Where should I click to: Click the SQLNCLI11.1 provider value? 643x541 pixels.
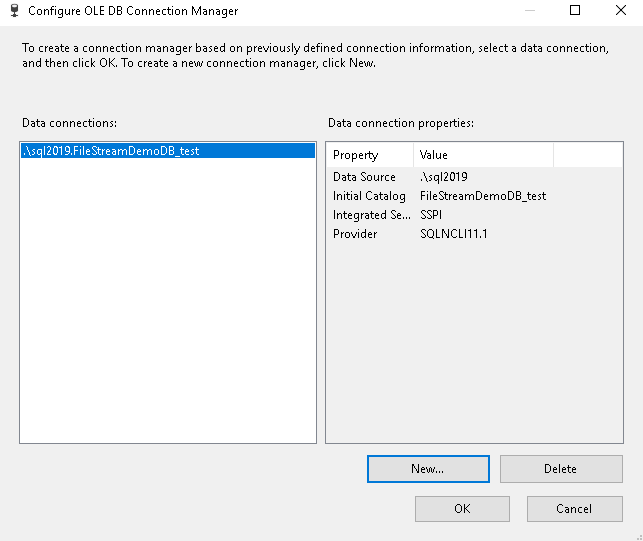pyautogui.click(x=453, y=234)
